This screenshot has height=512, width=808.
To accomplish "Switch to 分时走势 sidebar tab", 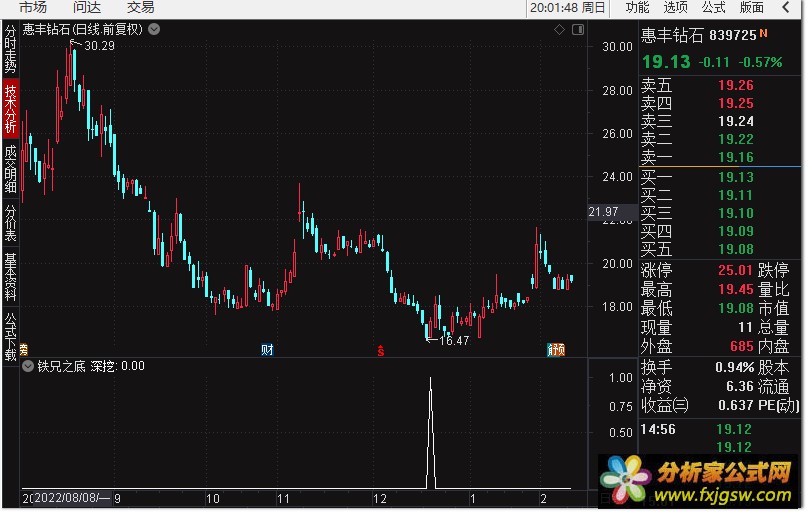I will [10, 49].
